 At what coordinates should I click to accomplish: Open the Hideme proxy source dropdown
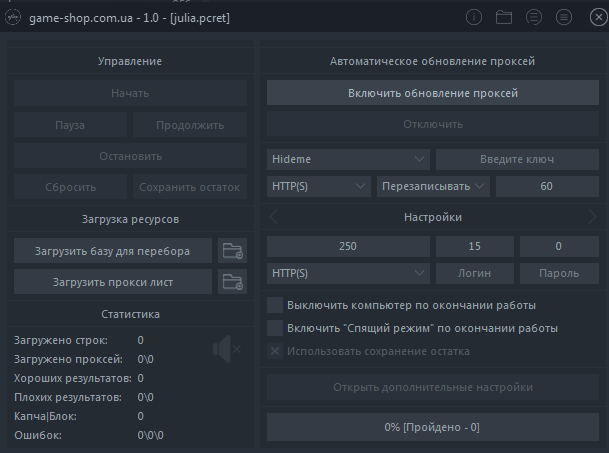point(348,159)
